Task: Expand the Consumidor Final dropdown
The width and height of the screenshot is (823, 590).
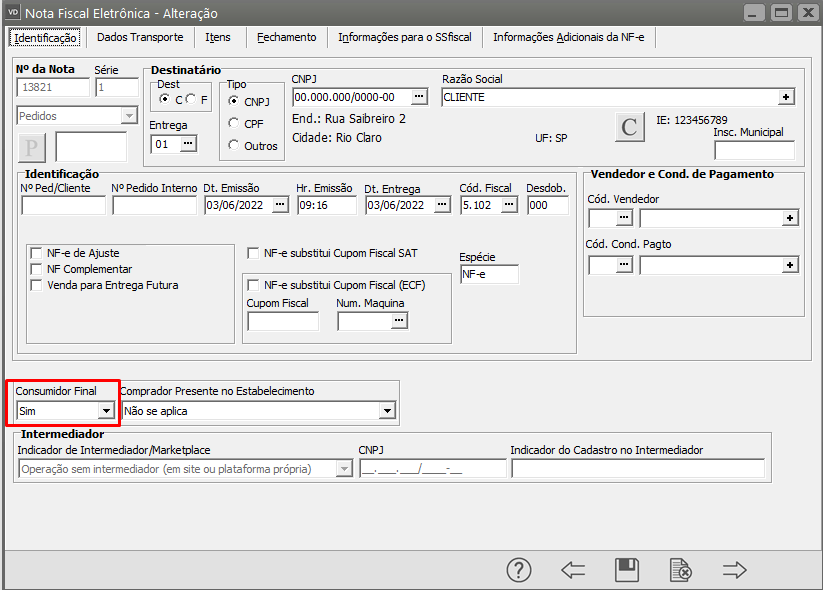Action: tap(105, 411)
